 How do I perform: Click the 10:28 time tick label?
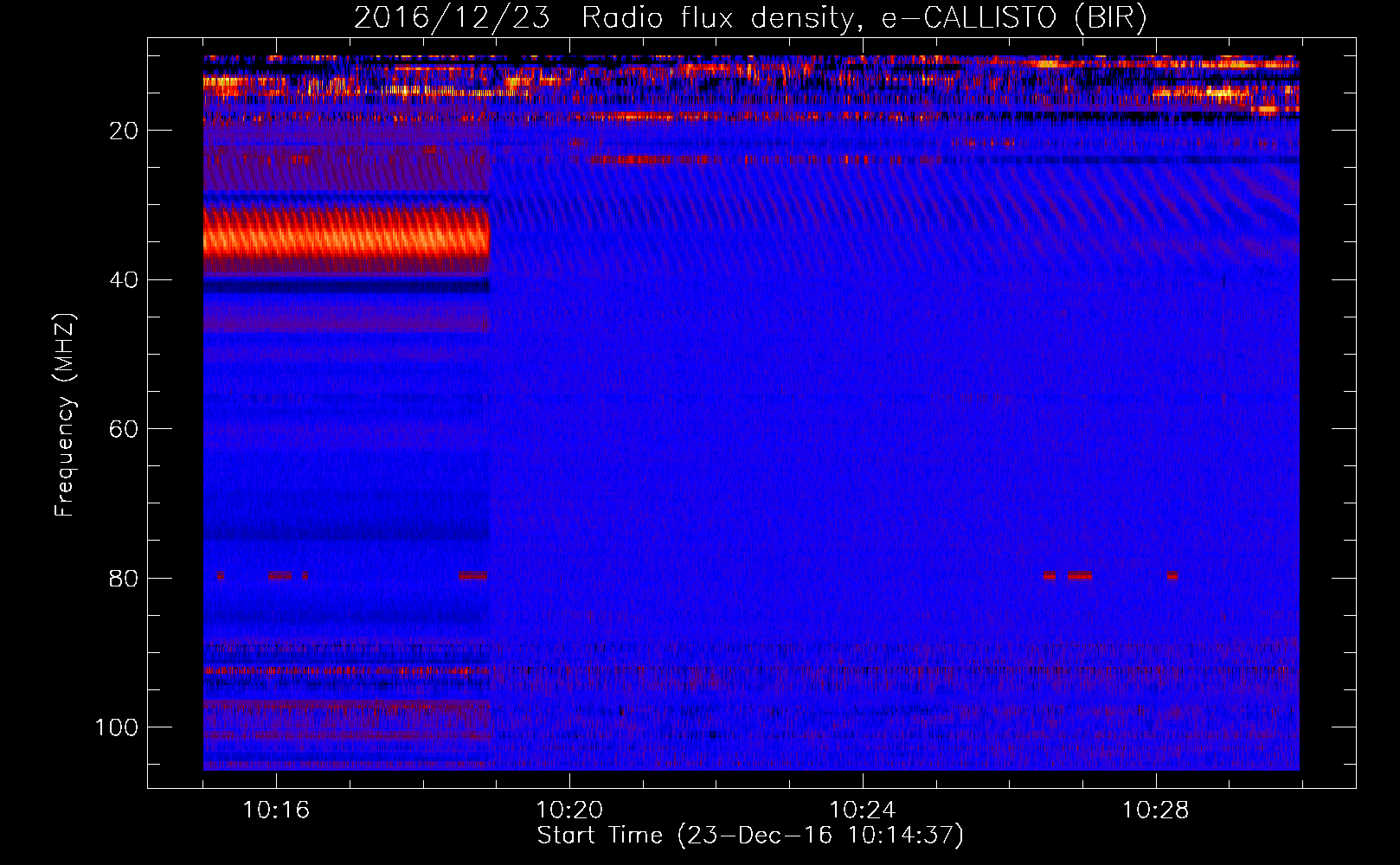pos(1156,810)
